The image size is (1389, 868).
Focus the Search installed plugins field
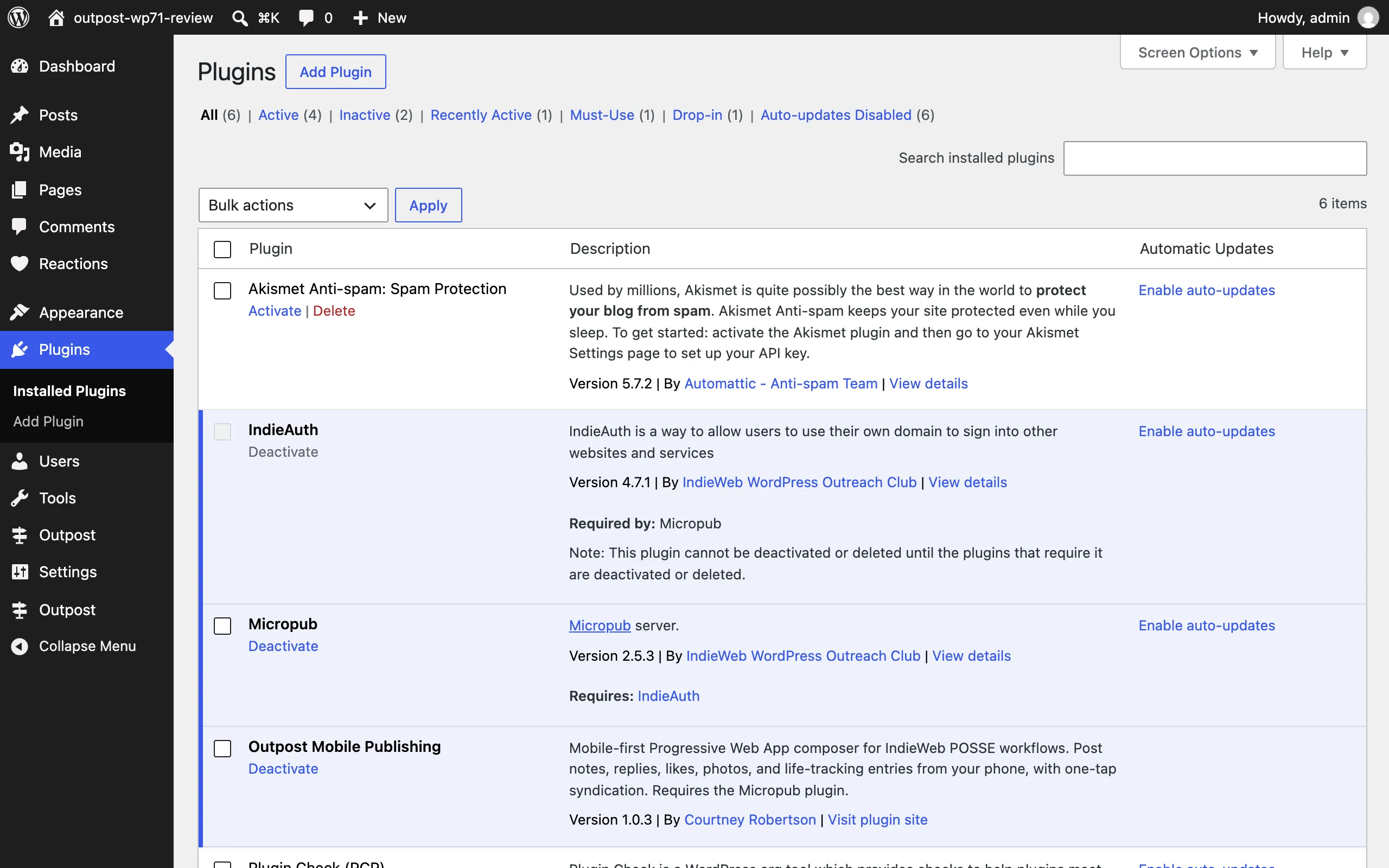coord(1214,158)
